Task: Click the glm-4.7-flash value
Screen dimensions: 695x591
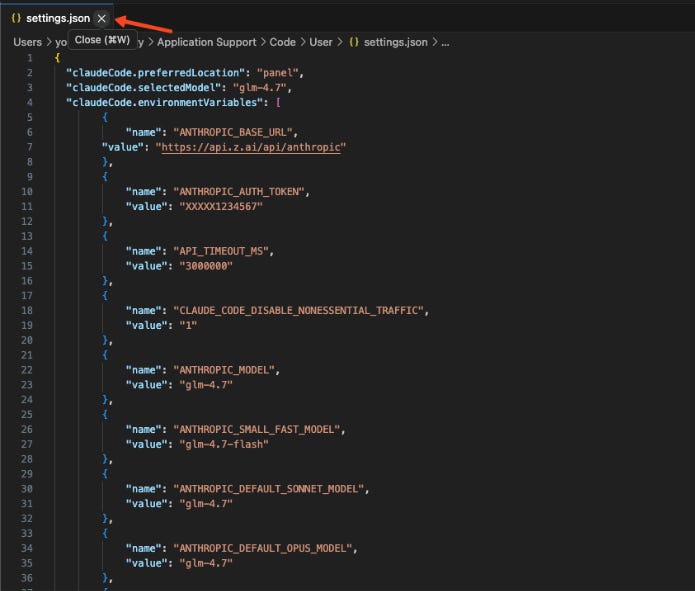Action: click(x=224, y=444)
